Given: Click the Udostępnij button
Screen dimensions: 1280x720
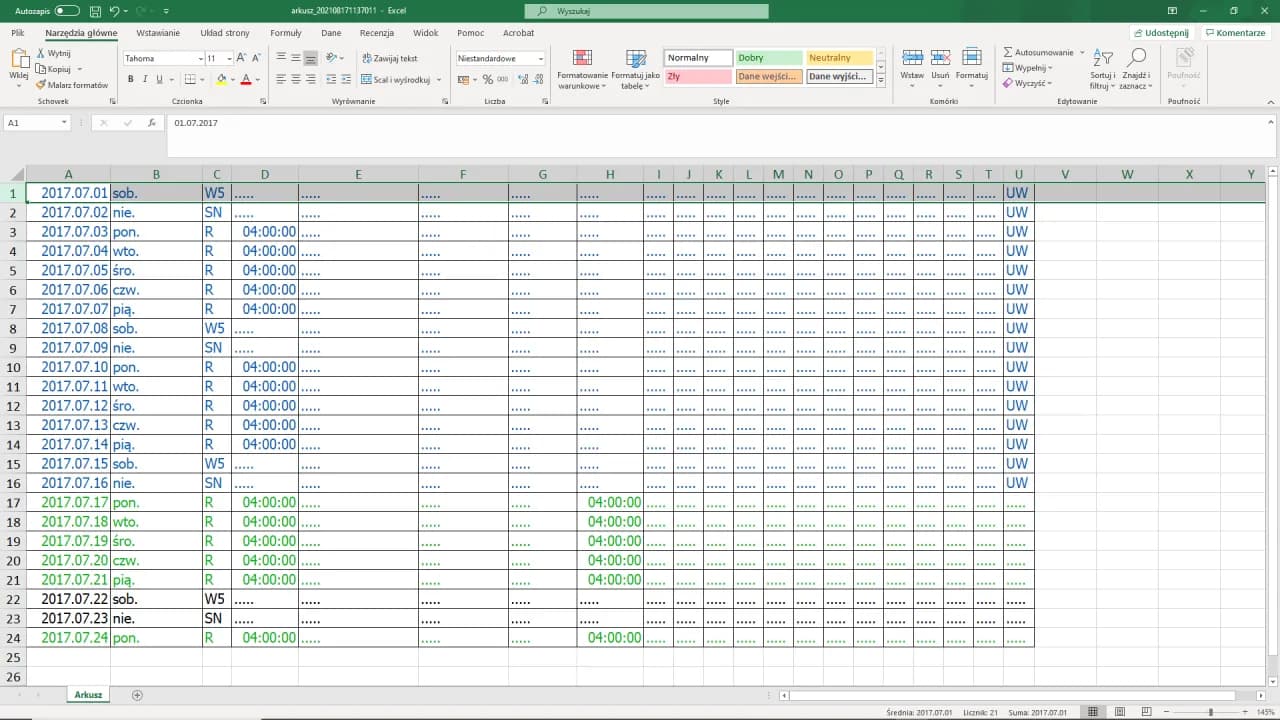Looking at the screenshot, I should tap(1160, 33).
